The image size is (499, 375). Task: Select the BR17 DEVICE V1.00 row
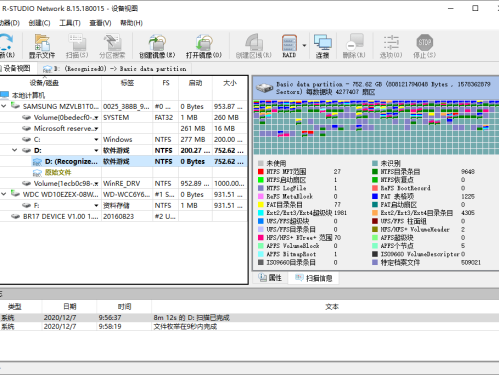click(x=123, y=216)
